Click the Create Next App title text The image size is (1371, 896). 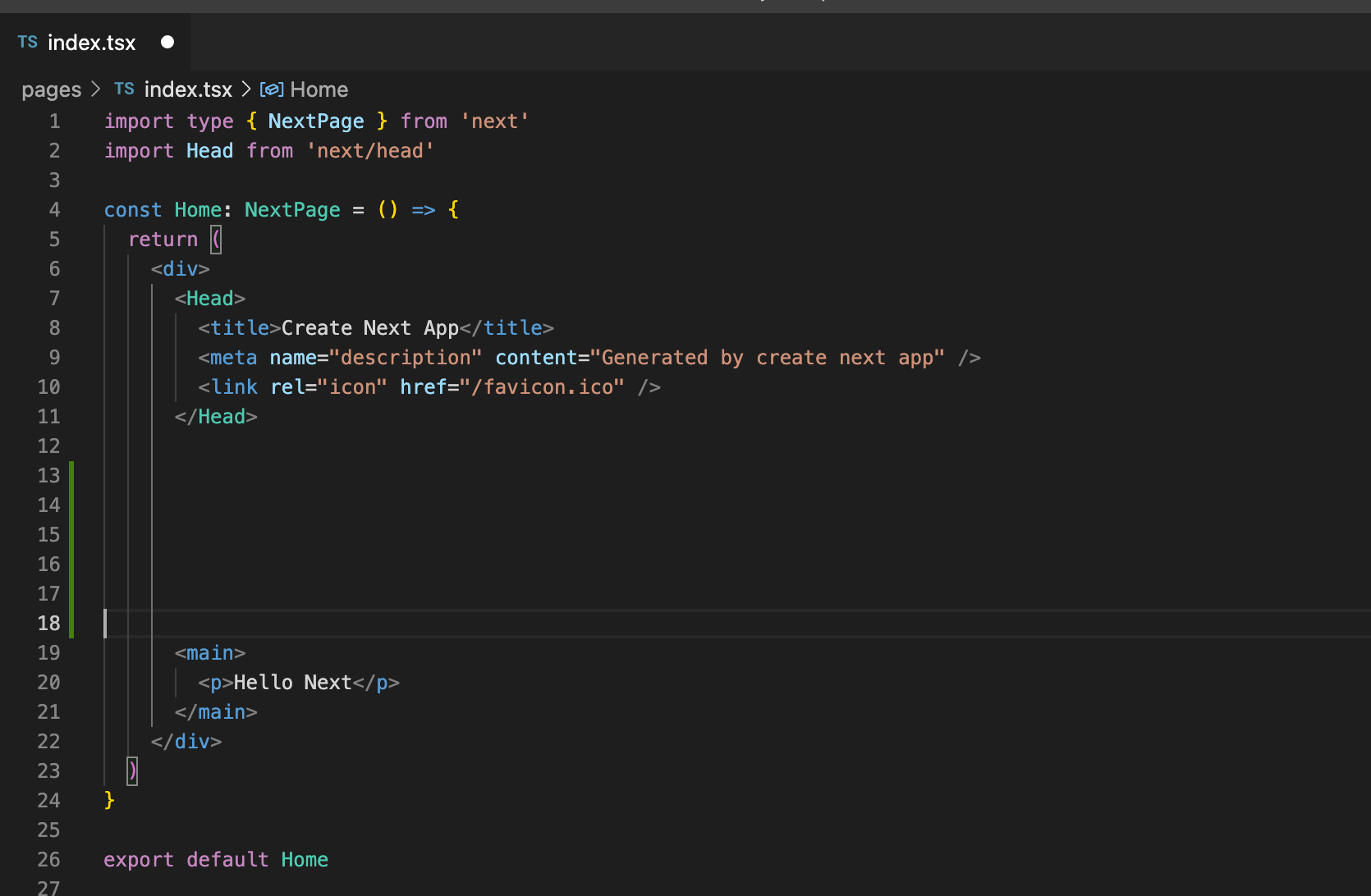[369, 328]
